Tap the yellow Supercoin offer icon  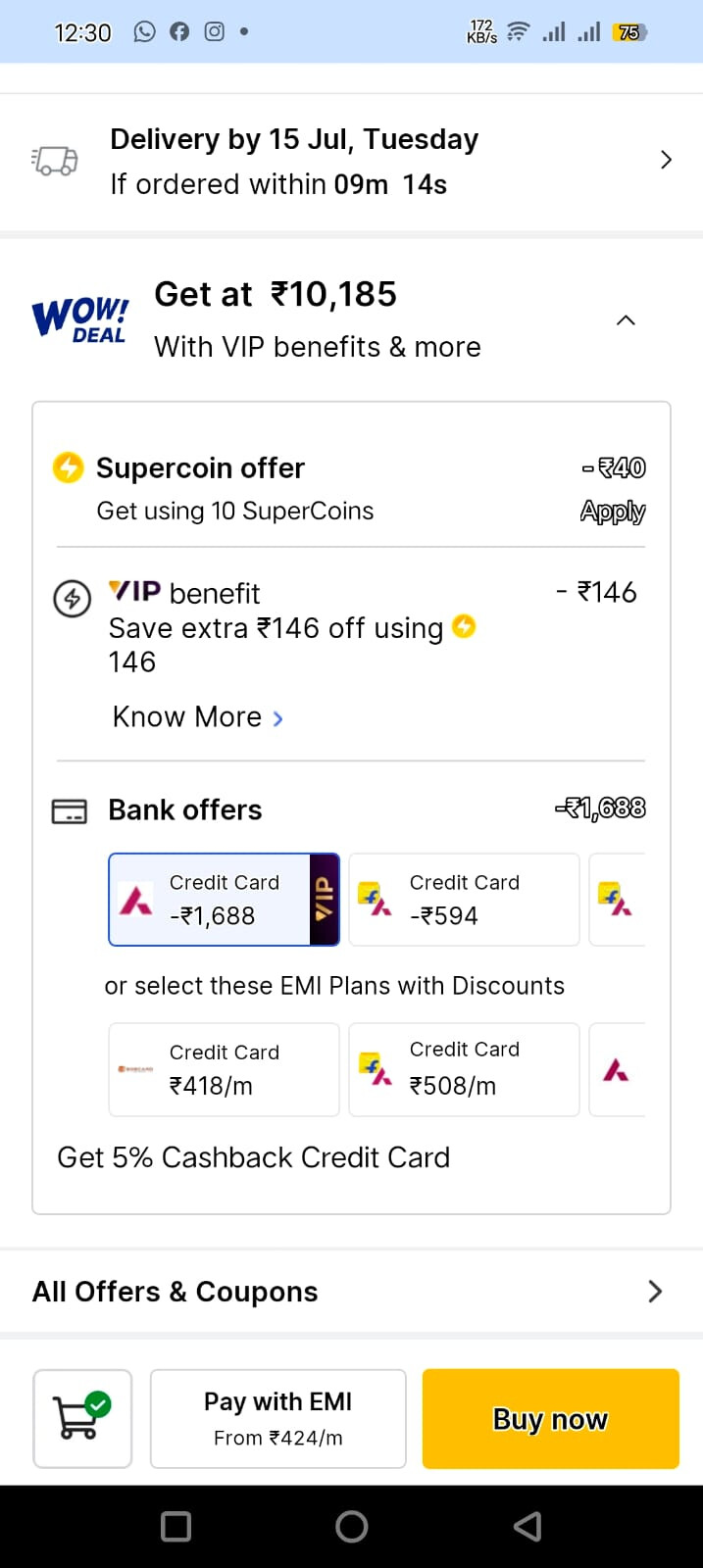tap(68, 467)
